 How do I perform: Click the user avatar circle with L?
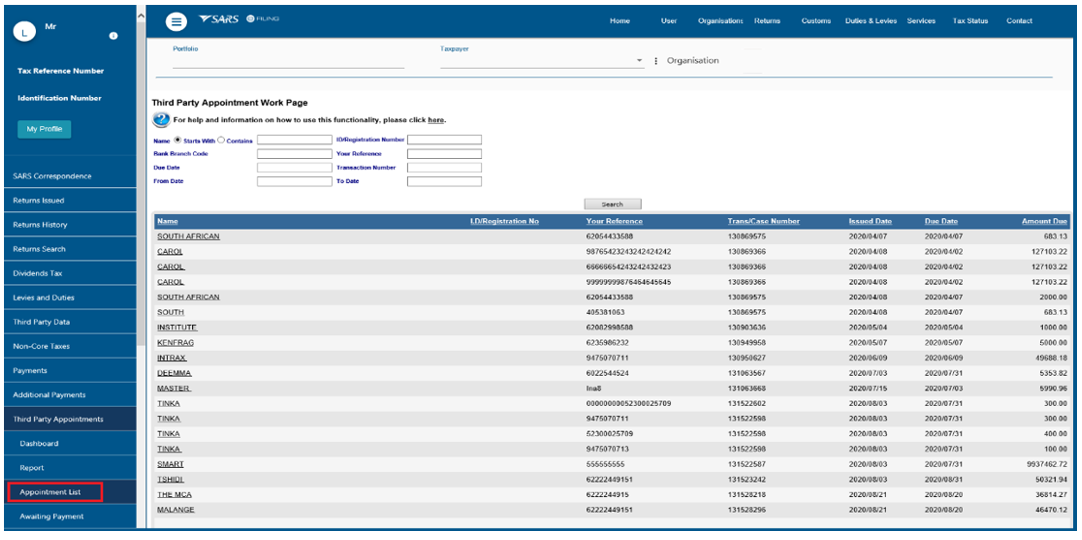(x=24, y=33)
